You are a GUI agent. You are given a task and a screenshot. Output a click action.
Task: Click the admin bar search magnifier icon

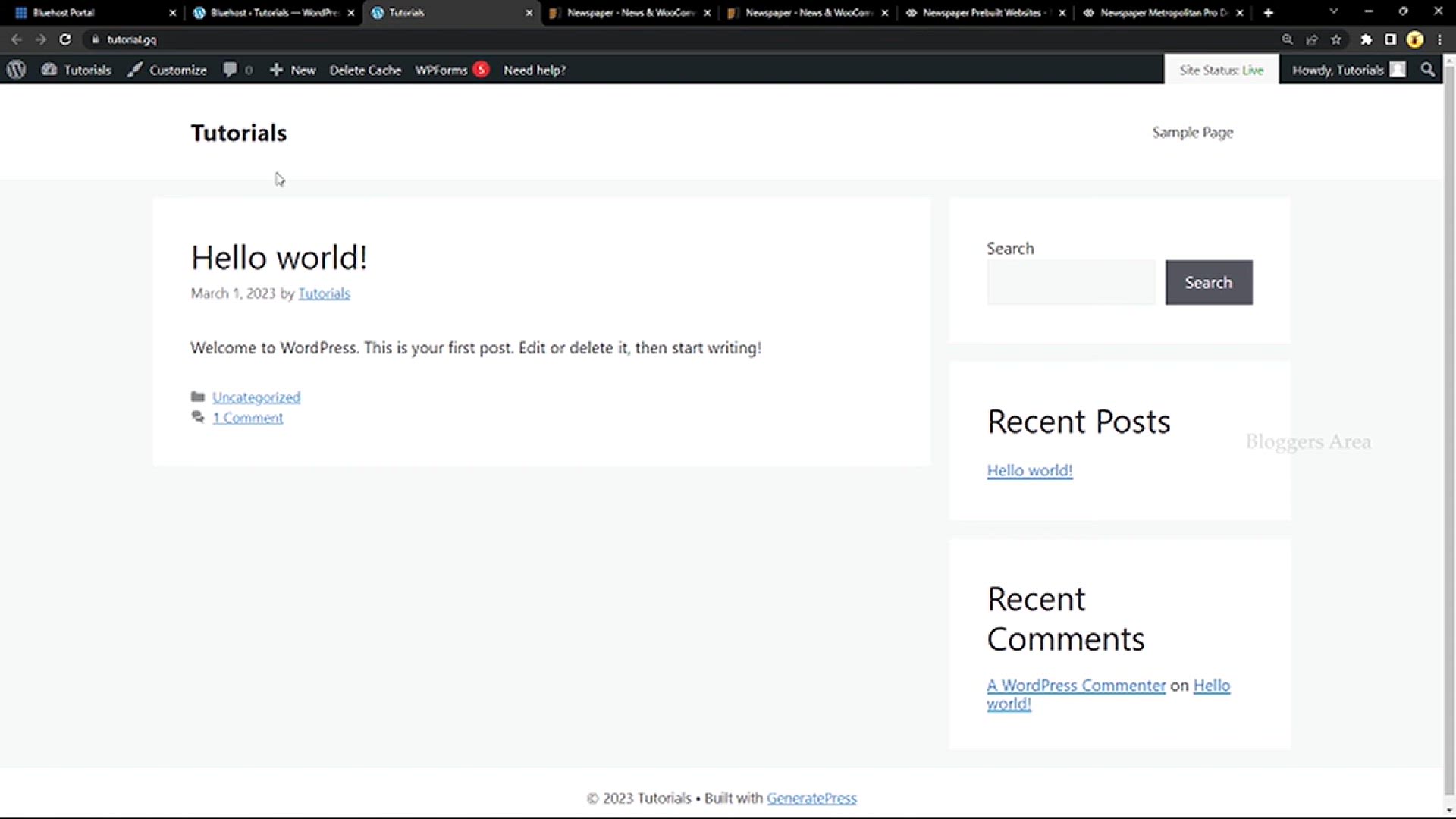click(x=1427, y=70)
